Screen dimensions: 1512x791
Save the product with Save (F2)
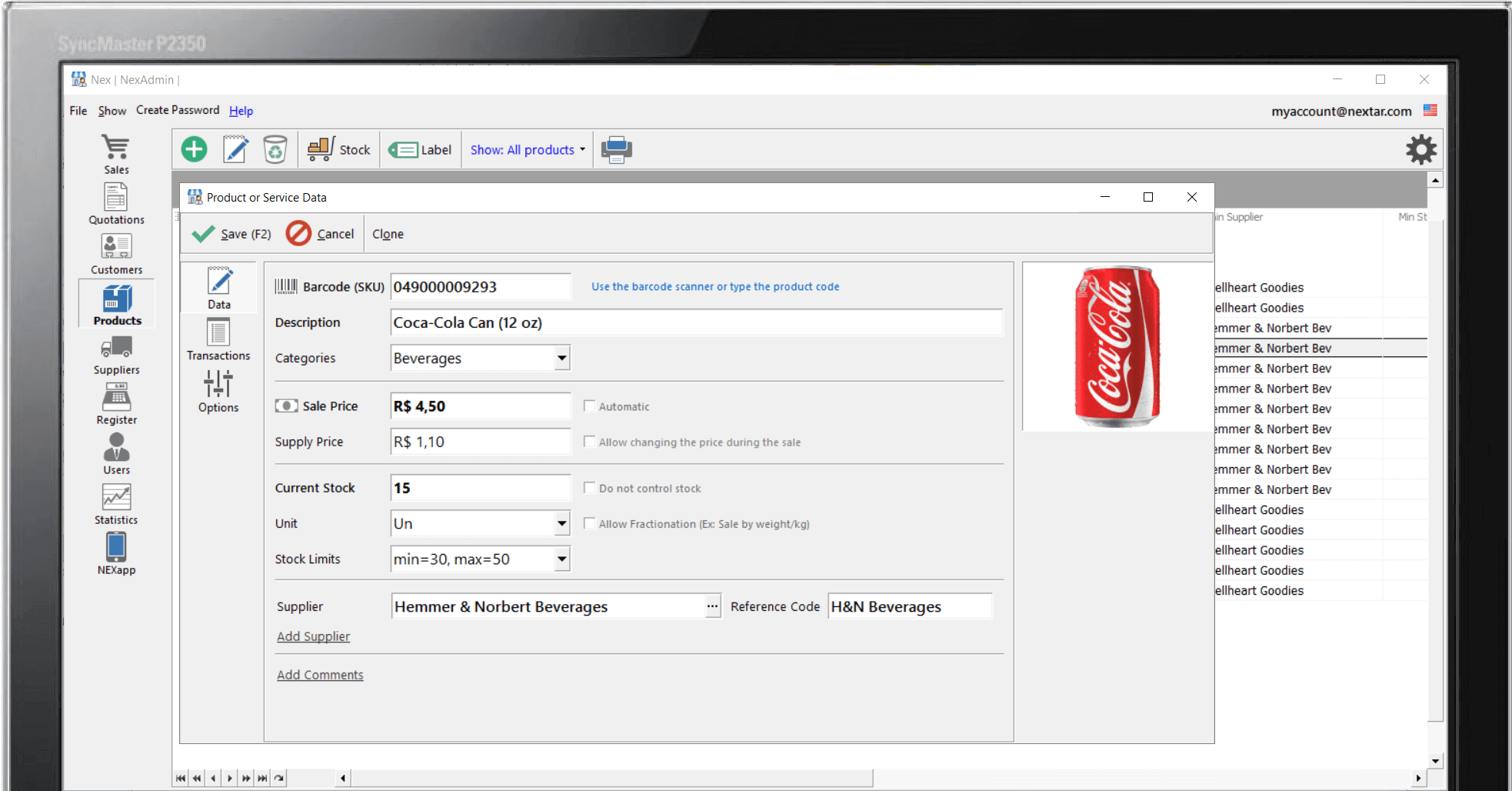pos(229,233)
